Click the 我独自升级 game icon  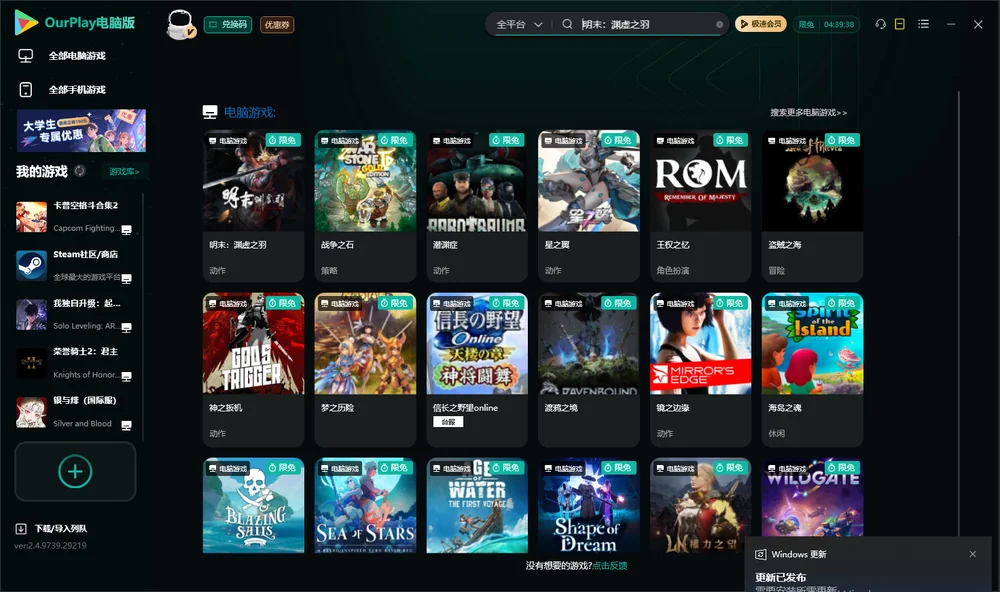click(31, 314)
